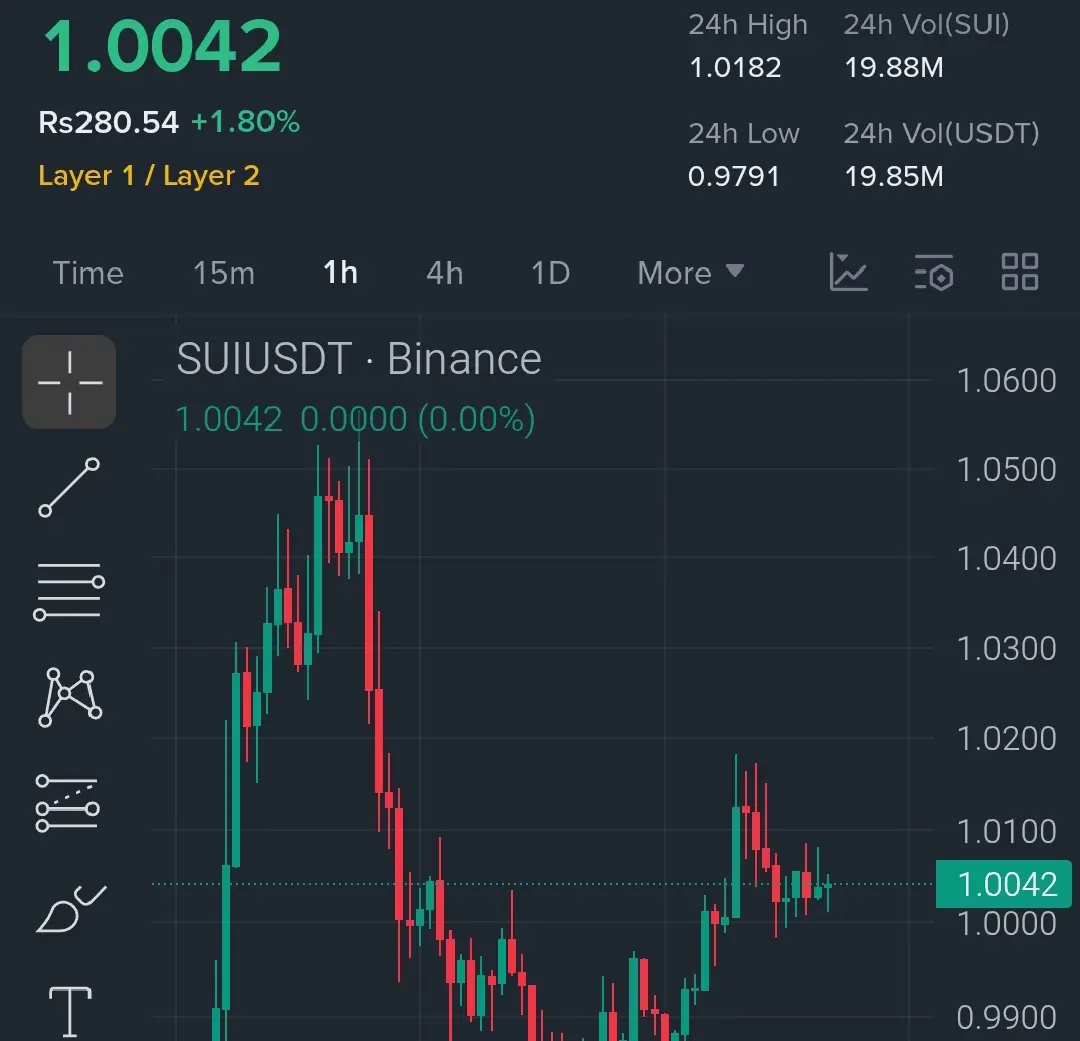Click the 24h Vol(SUI) value 19.88M
Screen dimensions: 1080x1041
[x=893, y=68]
